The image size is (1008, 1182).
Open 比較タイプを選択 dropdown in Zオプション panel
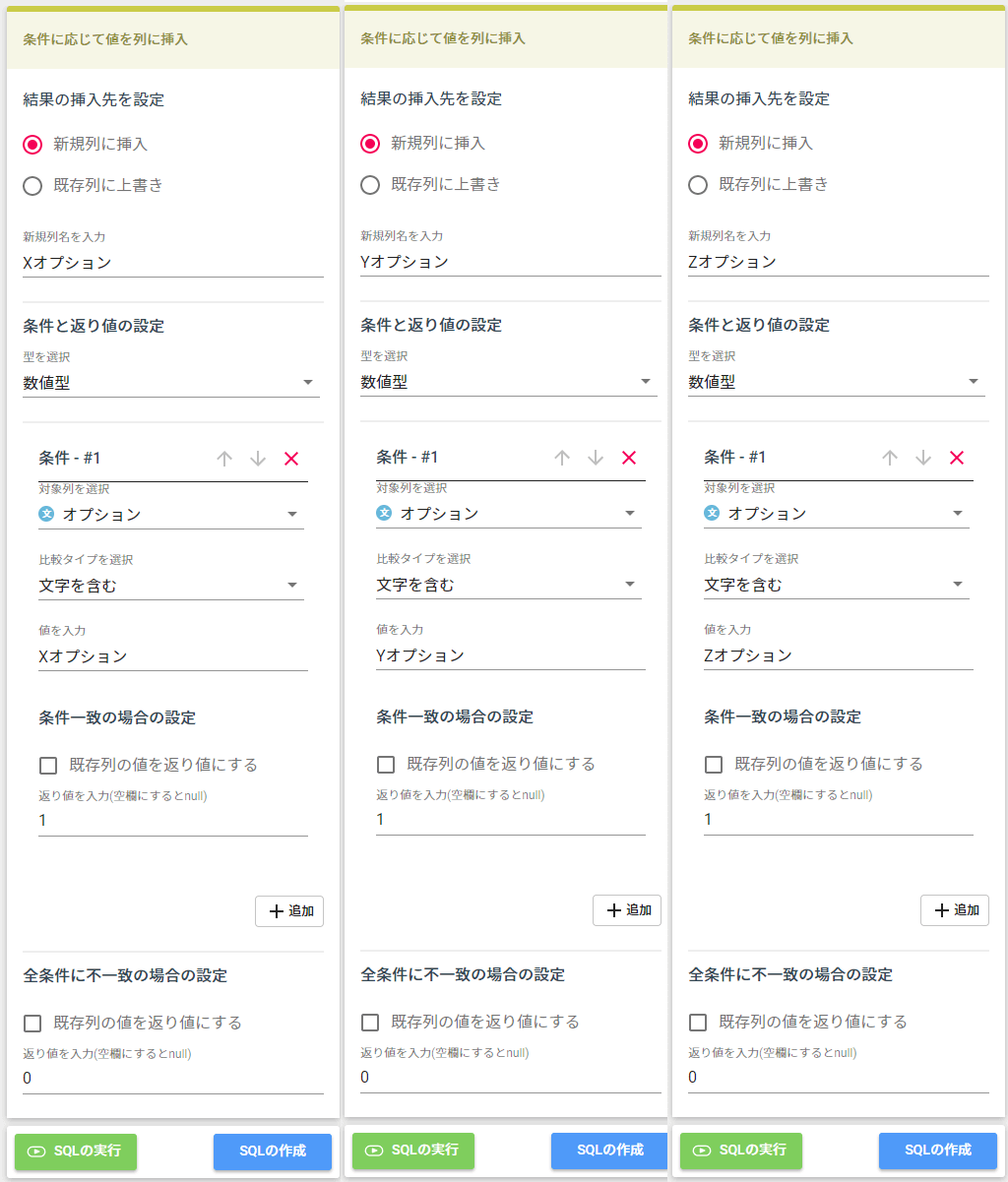click(836, 586)
